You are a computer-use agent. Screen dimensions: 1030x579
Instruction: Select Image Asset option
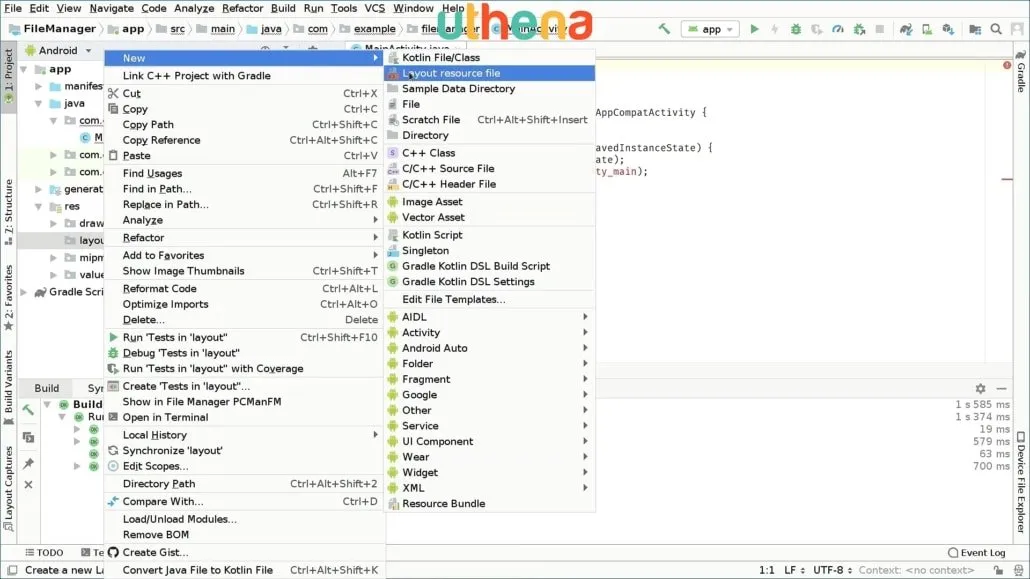[489, 202]
